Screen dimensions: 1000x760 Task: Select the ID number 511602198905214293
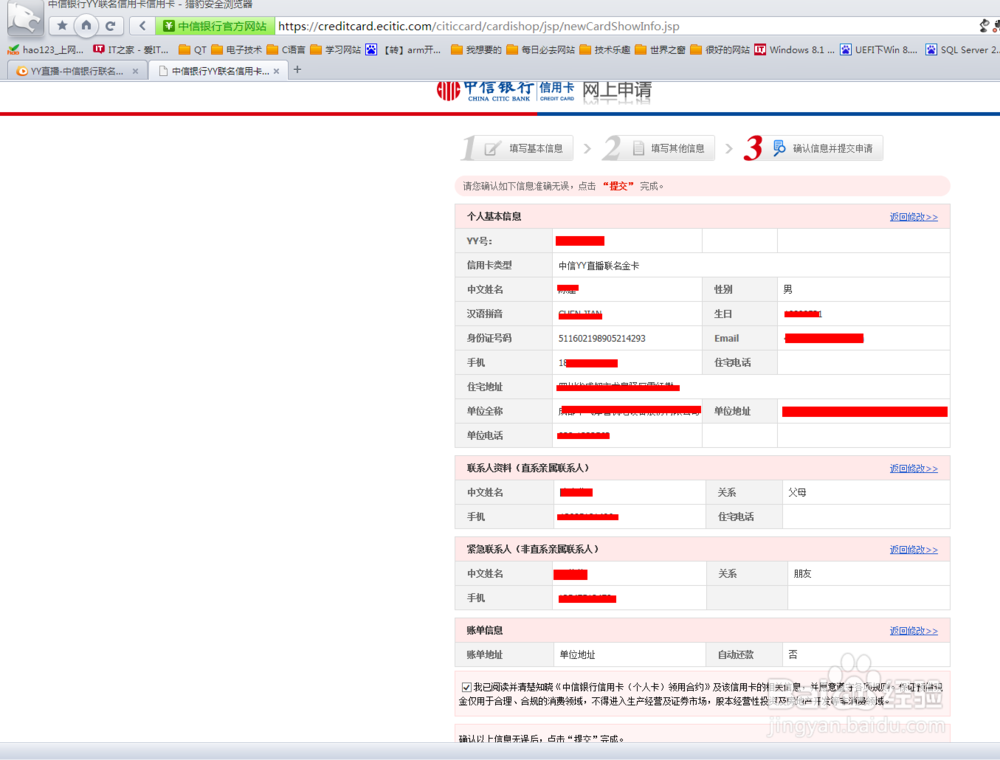601,339
